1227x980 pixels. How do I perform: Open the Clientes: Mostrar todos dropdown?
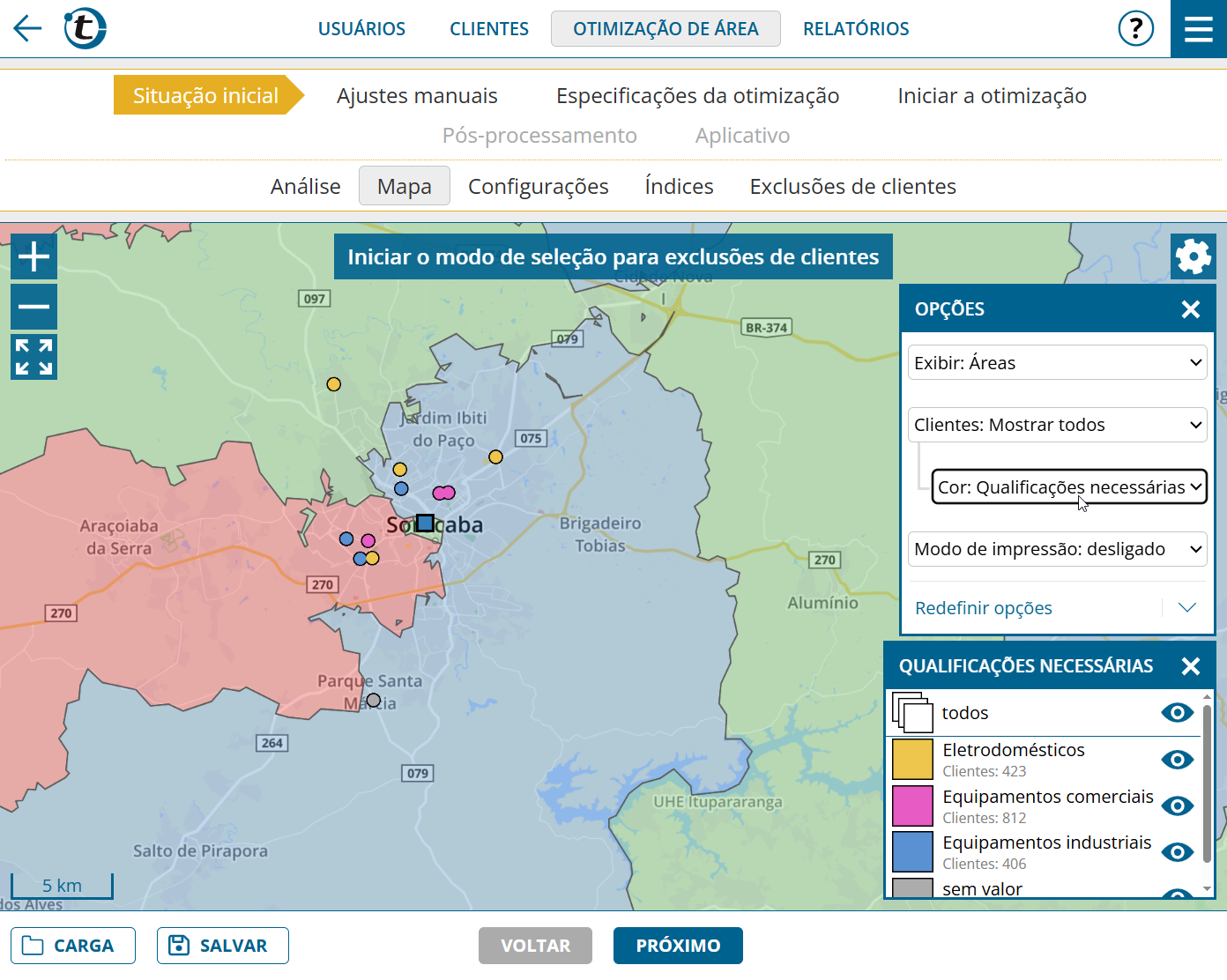(1057, 425)
